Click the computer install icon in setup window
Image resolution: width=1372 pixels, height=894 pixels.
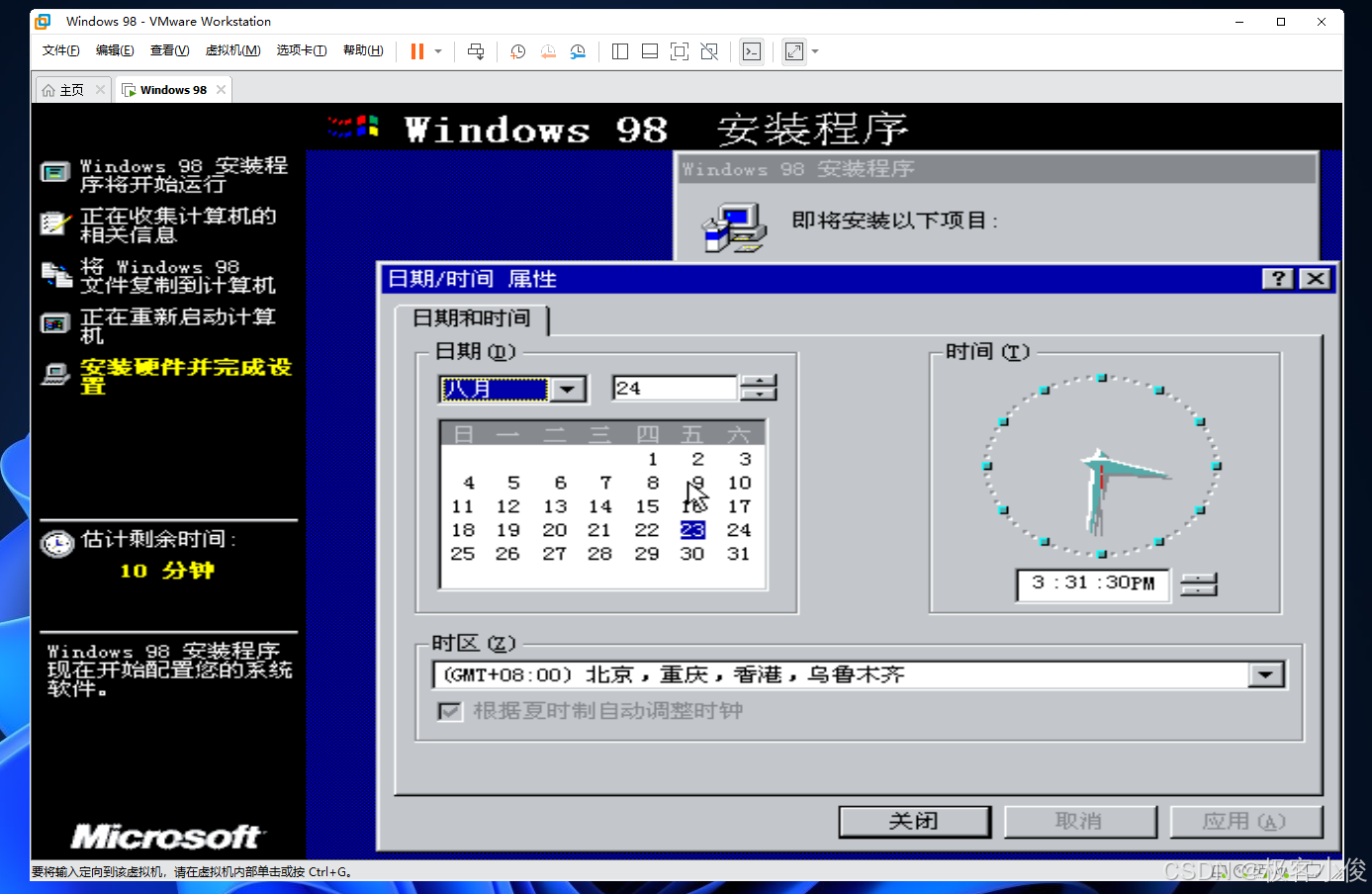tap(734, 227)
